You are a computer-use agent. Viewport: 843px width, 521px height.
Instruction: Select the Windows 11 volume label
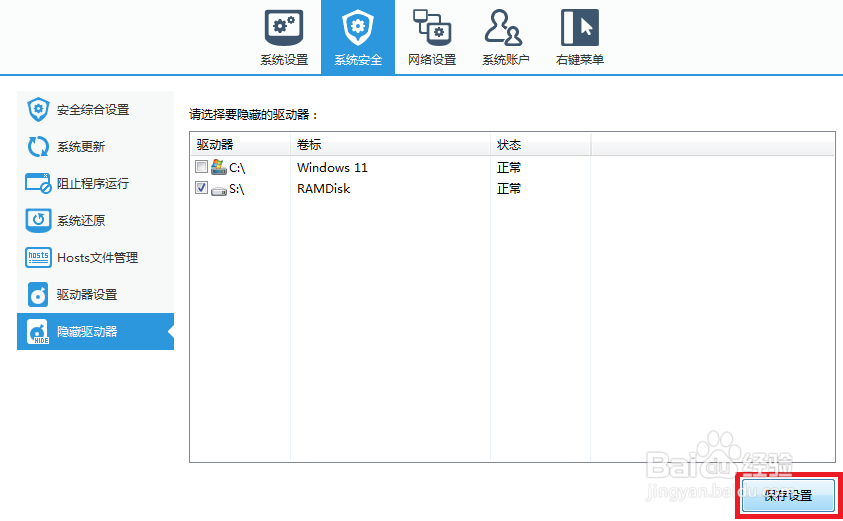tap(332, 168)
